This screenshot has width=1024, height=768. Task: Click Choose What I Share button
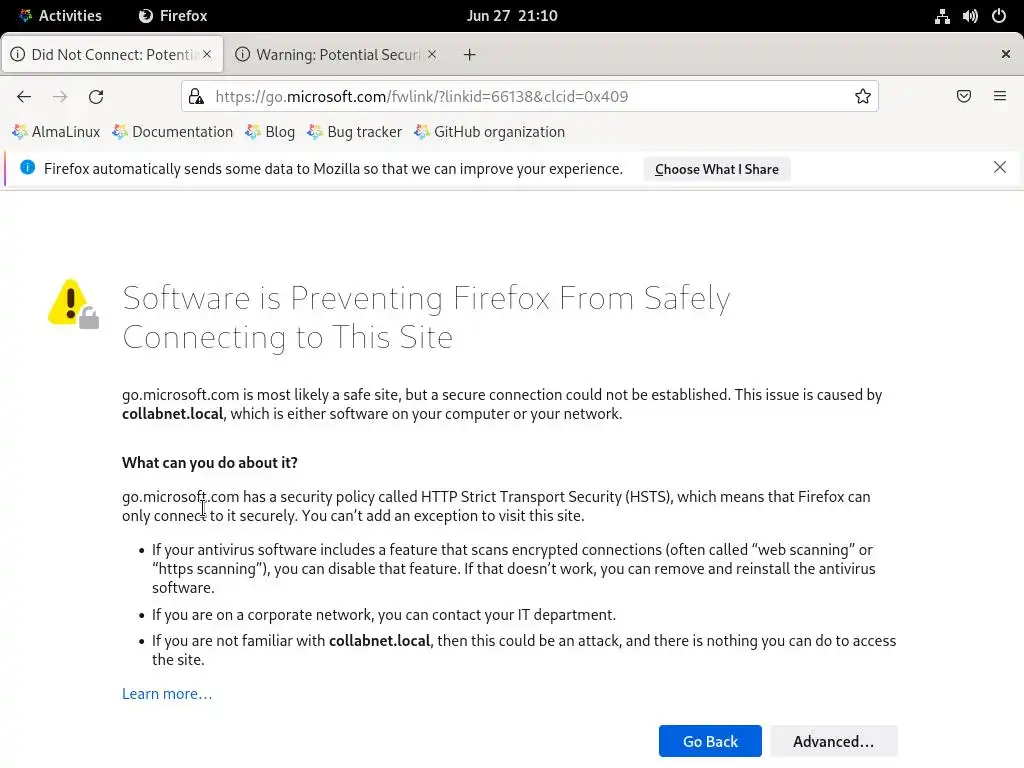716,169
